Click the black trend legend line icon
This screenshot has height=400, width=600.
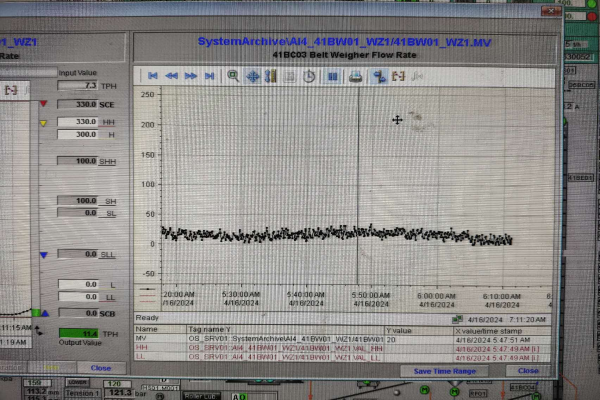[147, 289]
